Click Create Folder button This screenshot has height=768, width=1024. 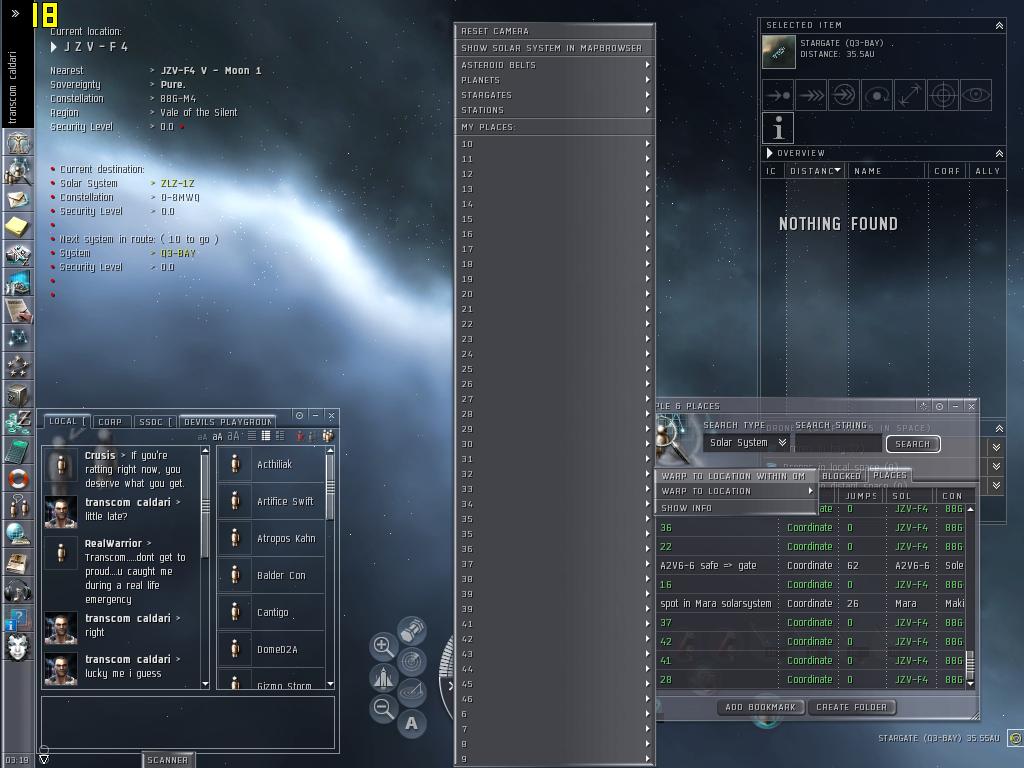tap(852, 707)
